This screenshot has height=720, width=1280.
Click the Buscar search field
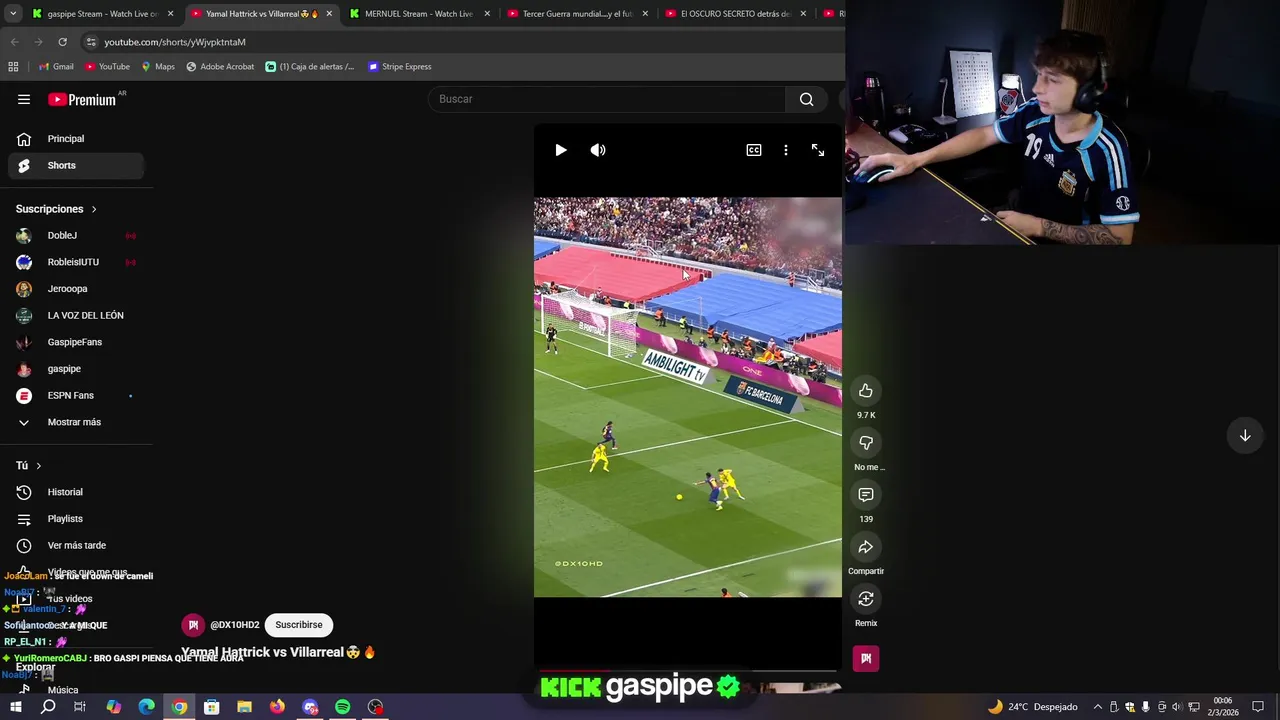[607, 99]
